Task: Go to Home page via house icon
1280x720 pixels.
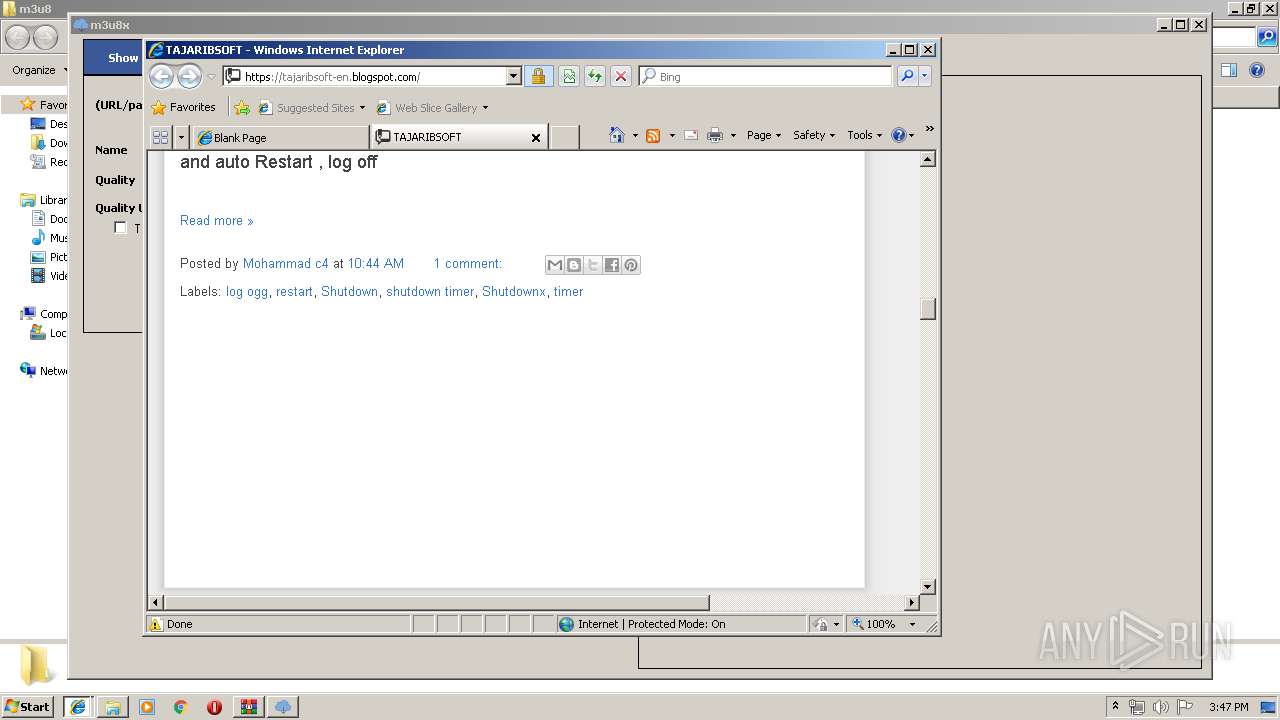Action: (617, 135)
